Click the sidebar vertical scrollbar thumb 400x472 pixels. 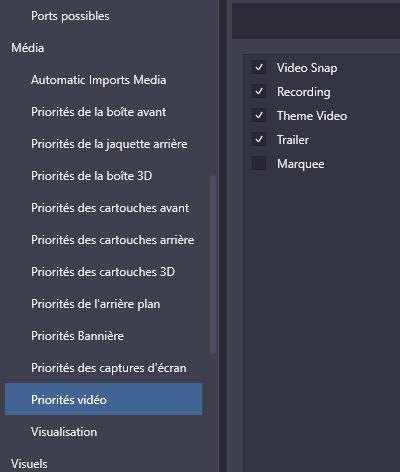pos(213,264)
